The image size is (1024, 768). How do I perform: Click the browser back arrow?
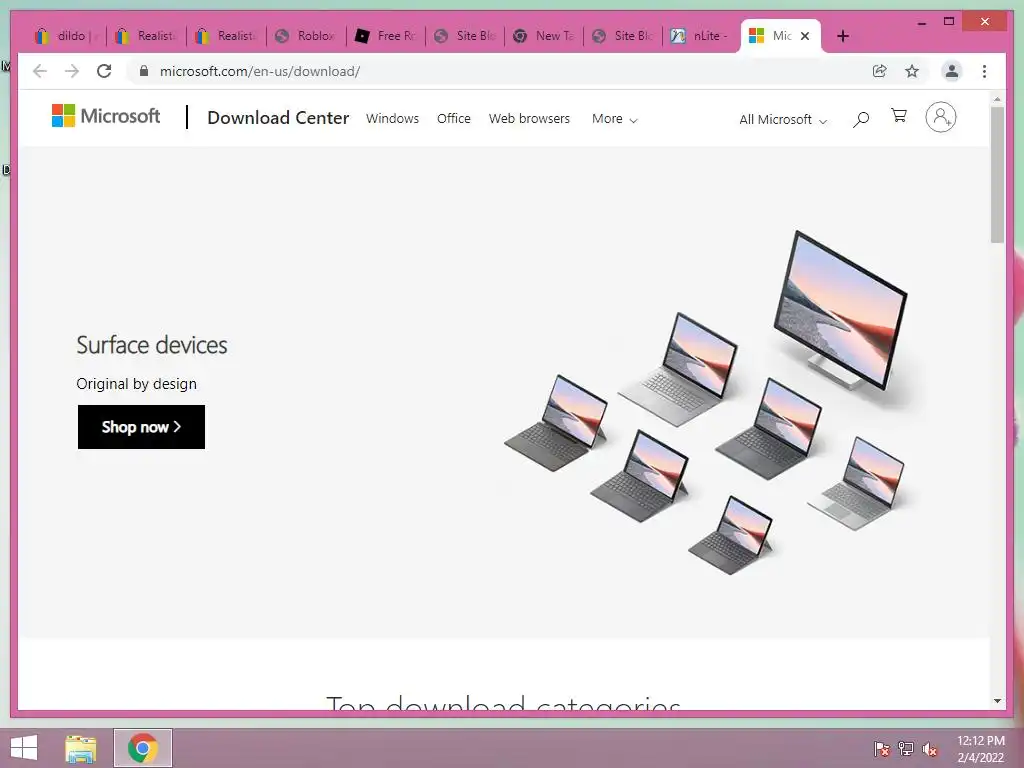pyautogui.click(x=40, y=71)
